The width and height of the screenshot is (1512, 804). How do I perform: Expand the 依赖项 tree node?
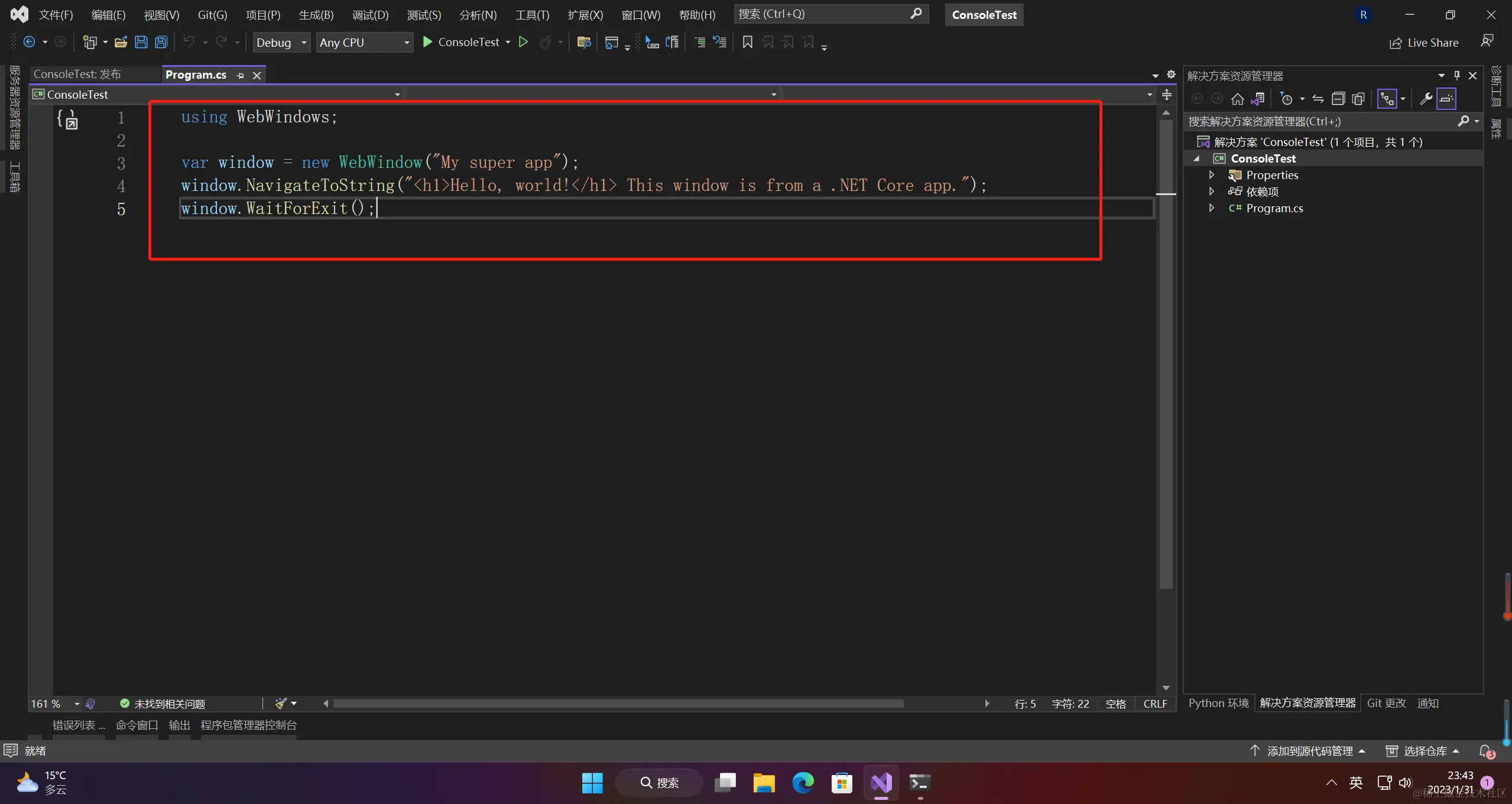[x=1211, y=192]
